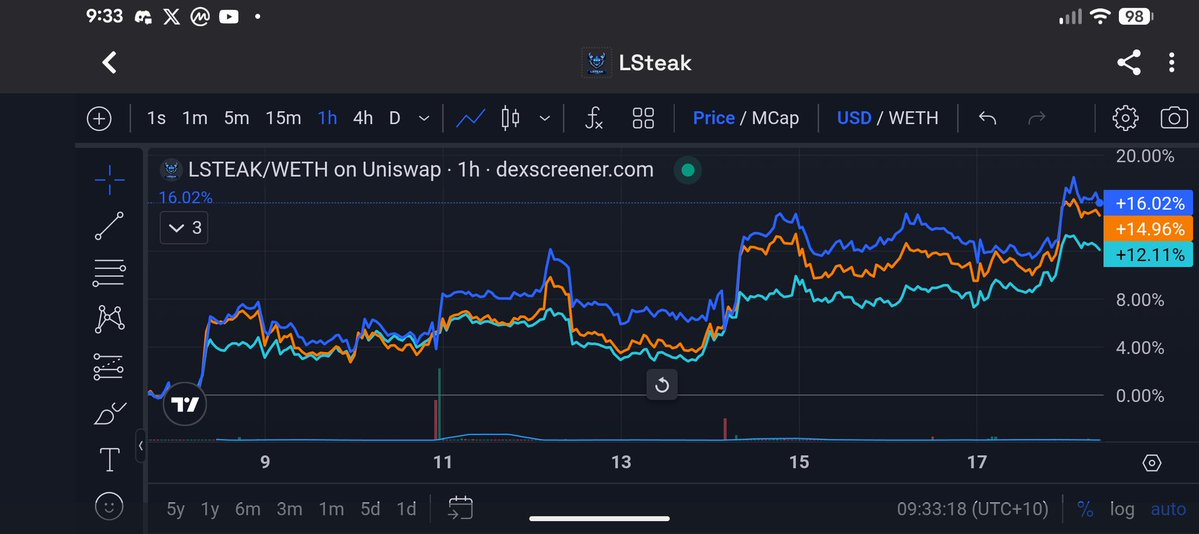Image resolution: width=1199 pixels, height=534 pixels.
Task: Share the LSteak chart
Action: pos(1129,63)
